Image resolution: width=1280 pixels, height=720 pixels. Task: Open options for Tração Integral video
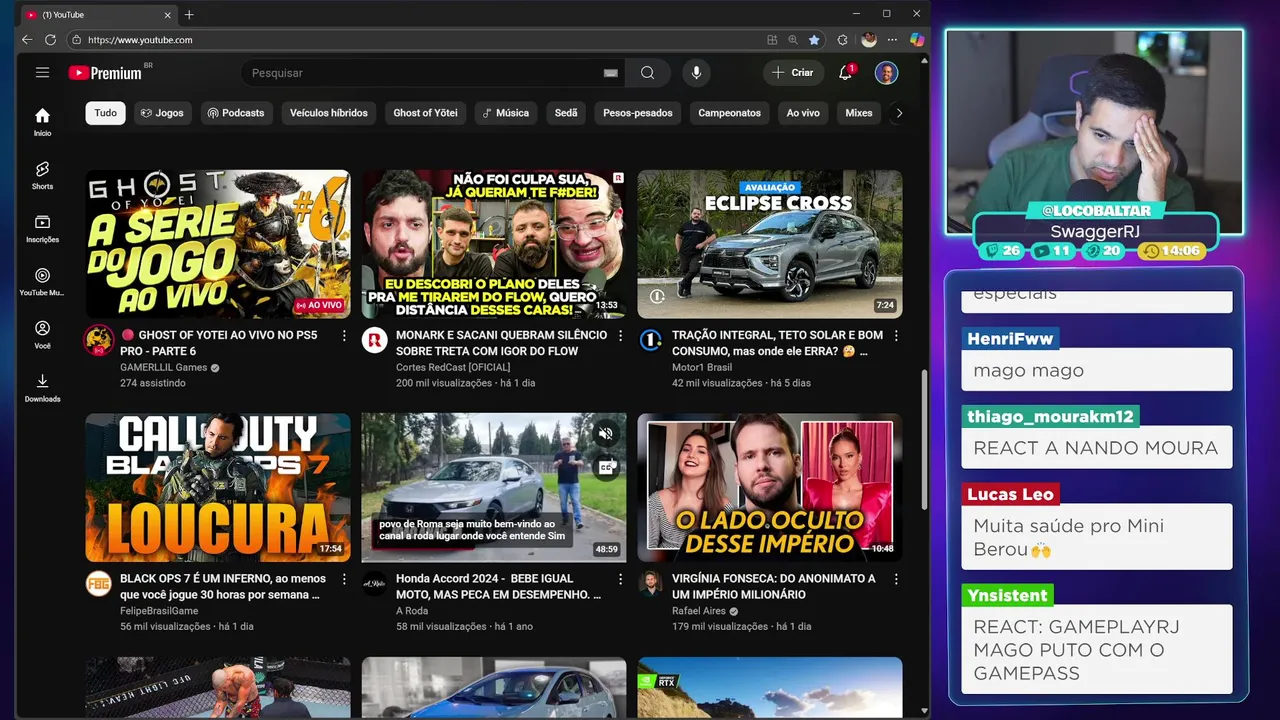[896, 336]
